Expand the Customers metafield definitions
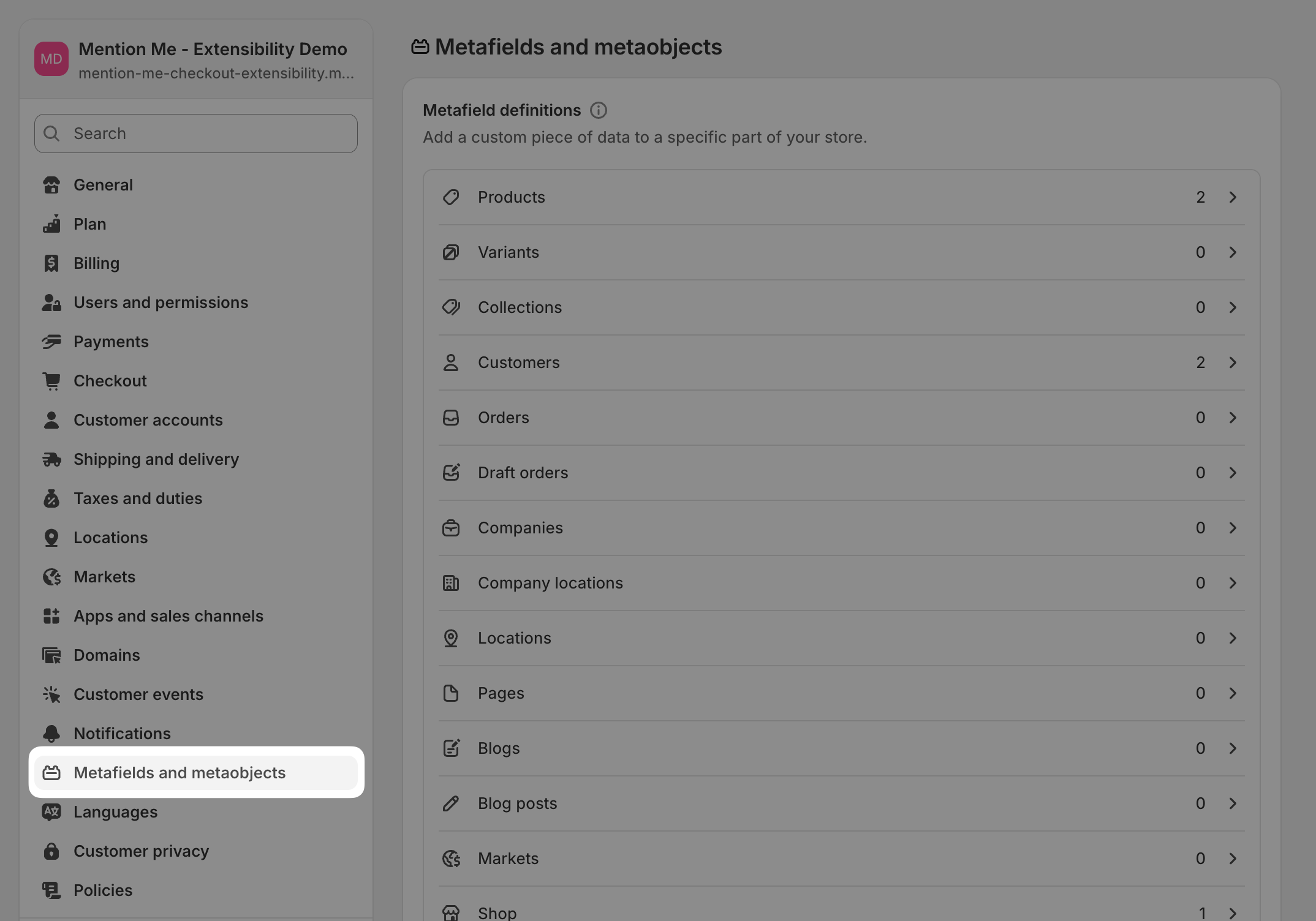Image resolution: width=1316 pixels, height=921 pixels. click(1233, 362)
